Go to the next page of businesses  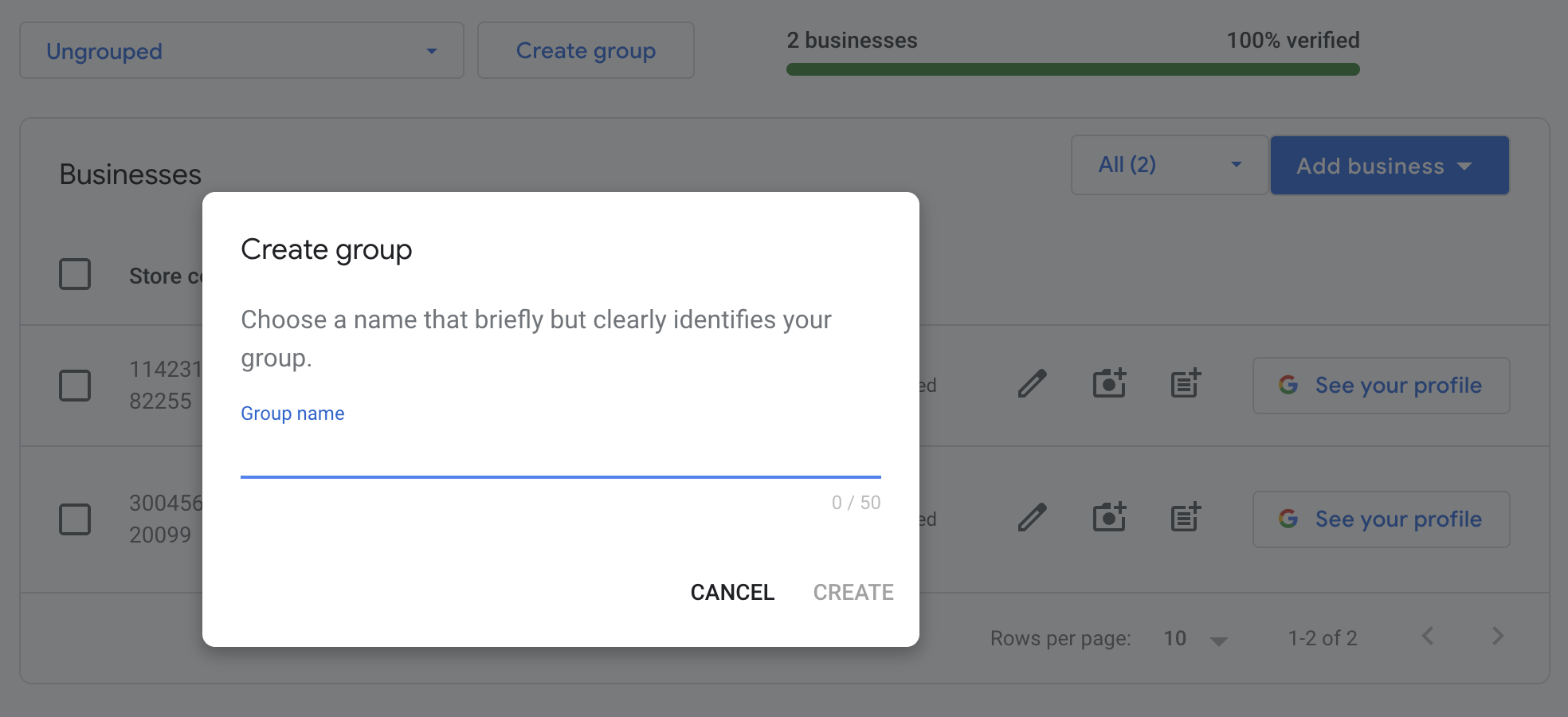tap(1497, 637)
